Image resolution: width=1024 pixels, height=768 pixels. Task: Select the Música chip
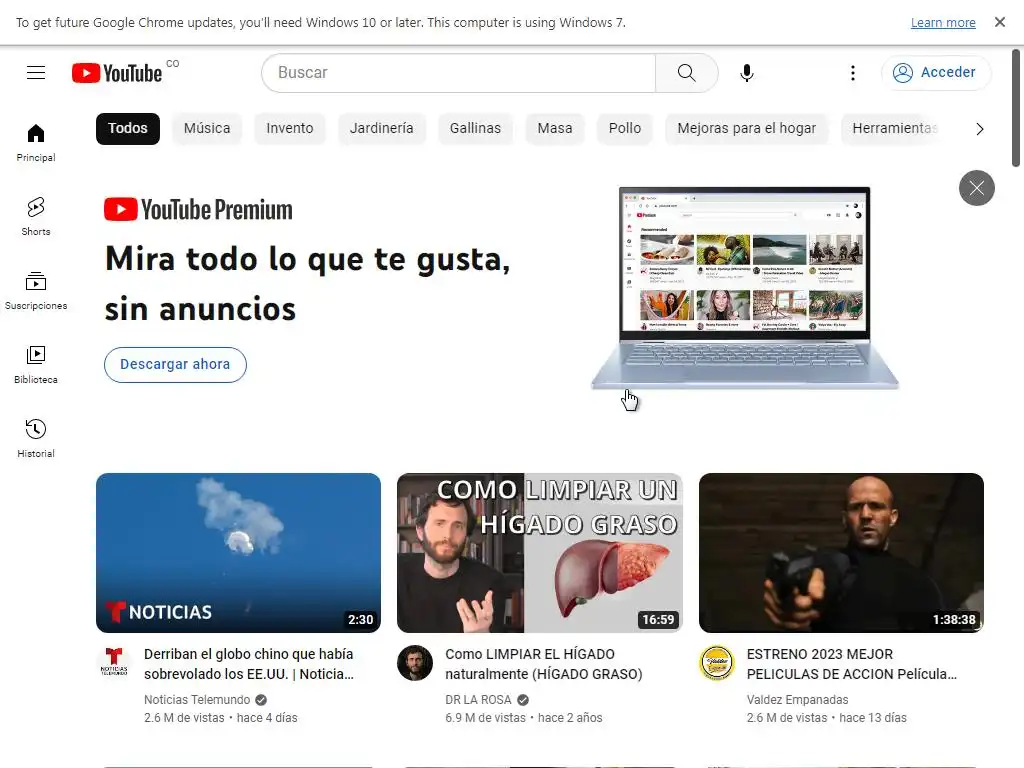point(207,129)
